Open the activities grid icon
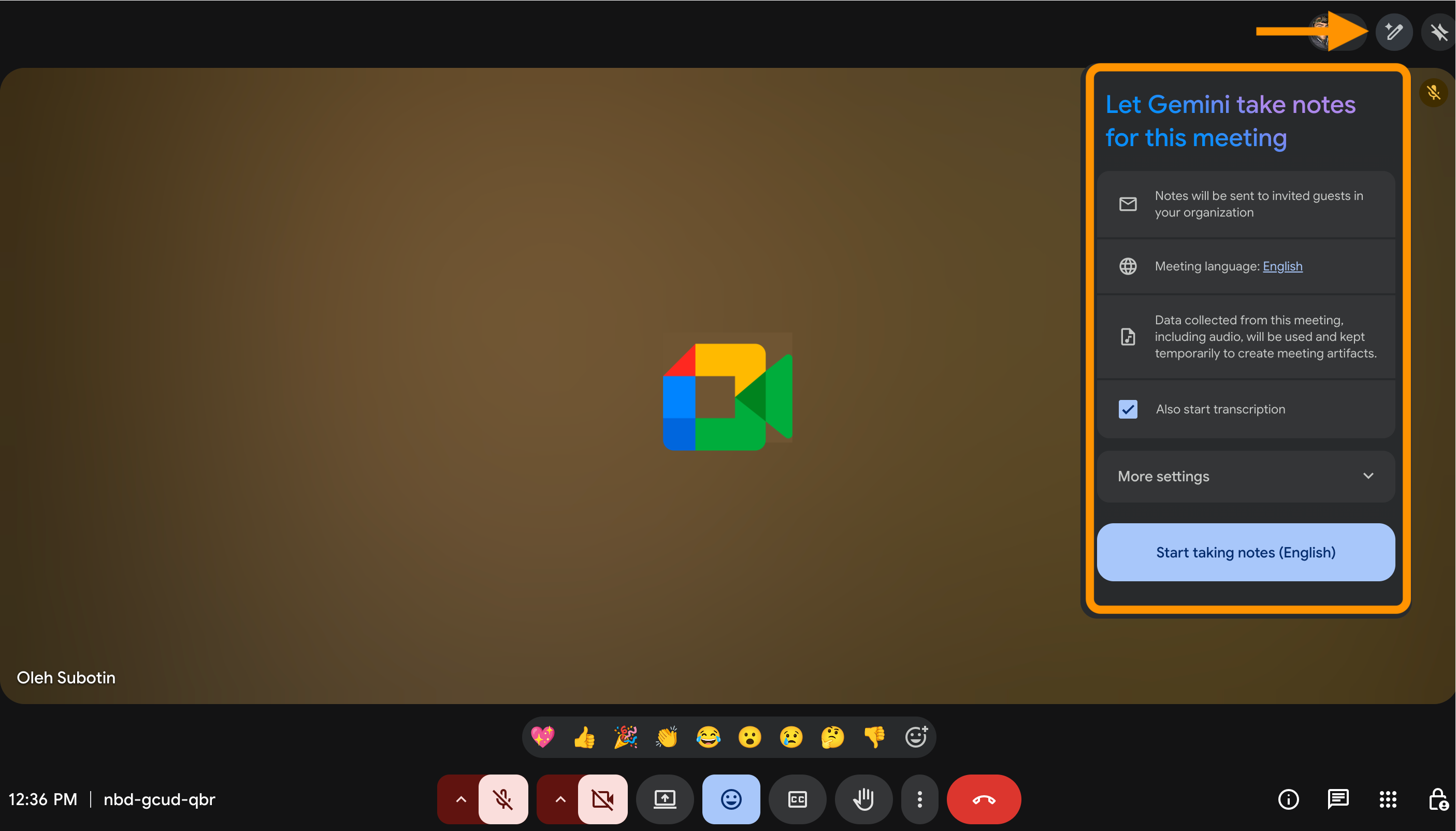This screenshot has width=1456, height=831. [1388, 799]
